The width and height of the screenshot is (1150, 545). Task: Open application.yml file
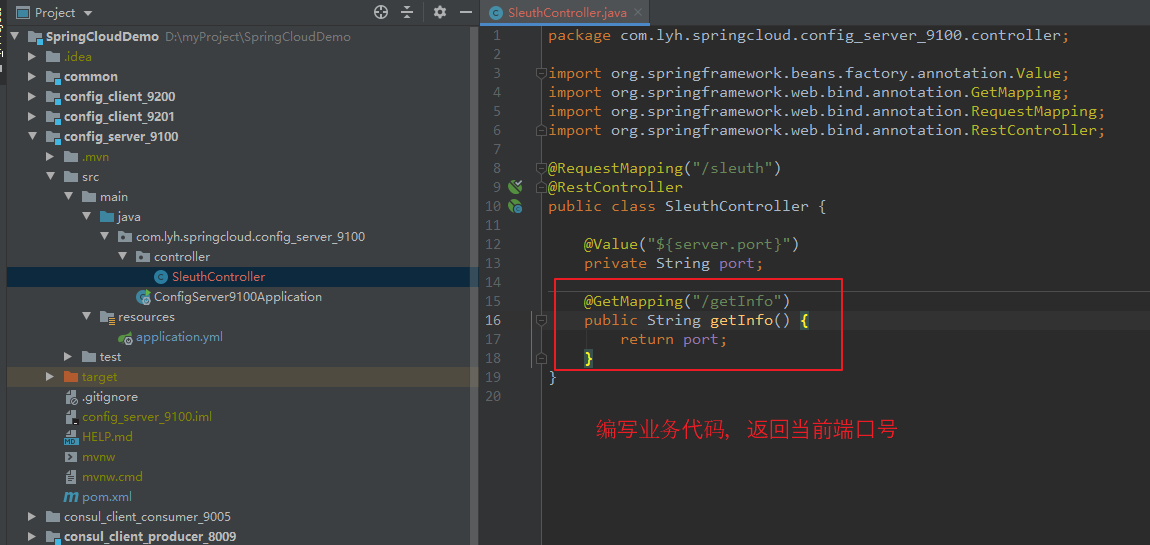(x=179, y=337)
